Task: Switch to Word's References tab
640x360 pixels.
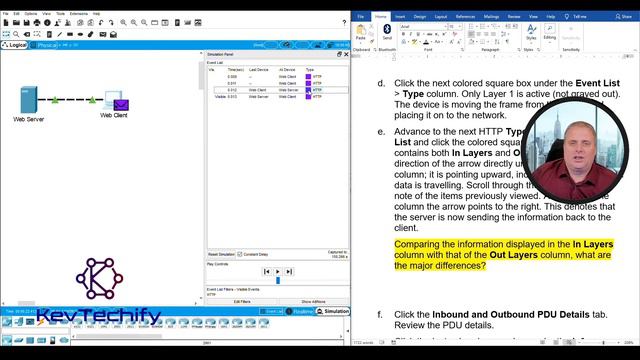Action: click(465, 17)
